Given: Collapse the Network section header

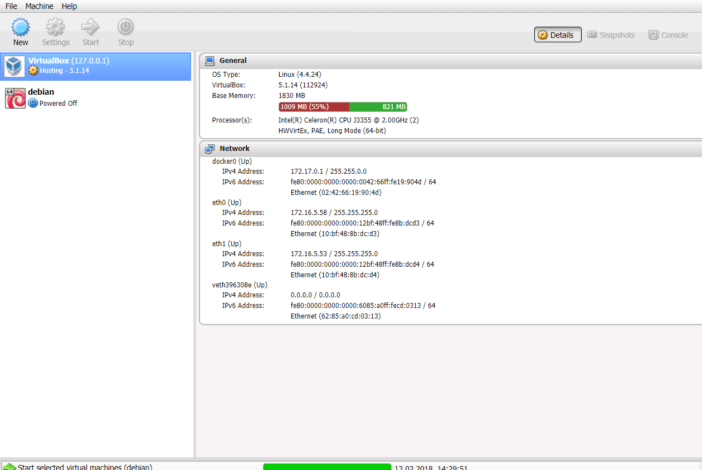Looking at the screenshot, I should (451, 149).
